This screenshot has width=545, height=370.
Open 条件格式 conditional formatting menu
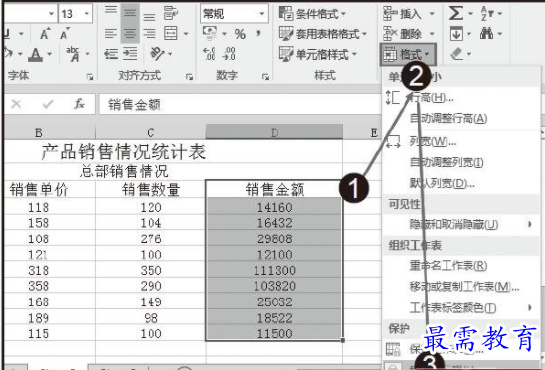(x=312, y=14)
